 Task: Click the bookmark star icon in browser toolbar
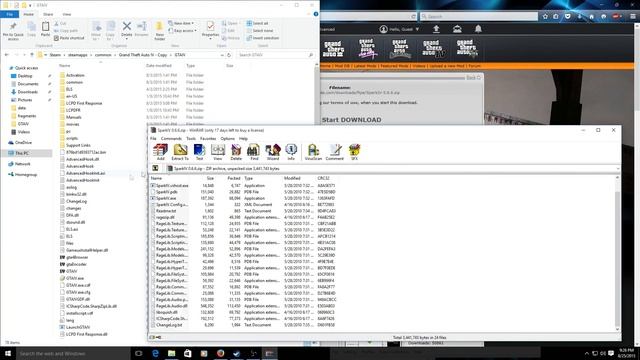click(545, 16)
